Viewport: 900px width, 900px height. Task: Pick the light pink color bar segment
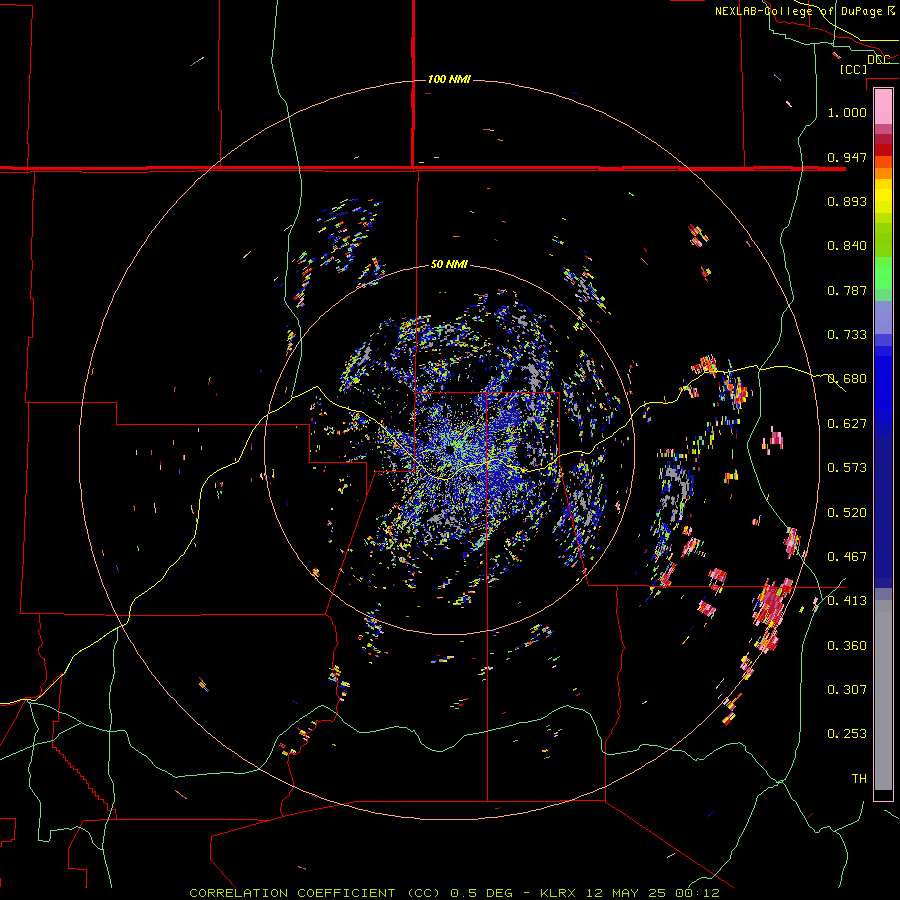883,107
